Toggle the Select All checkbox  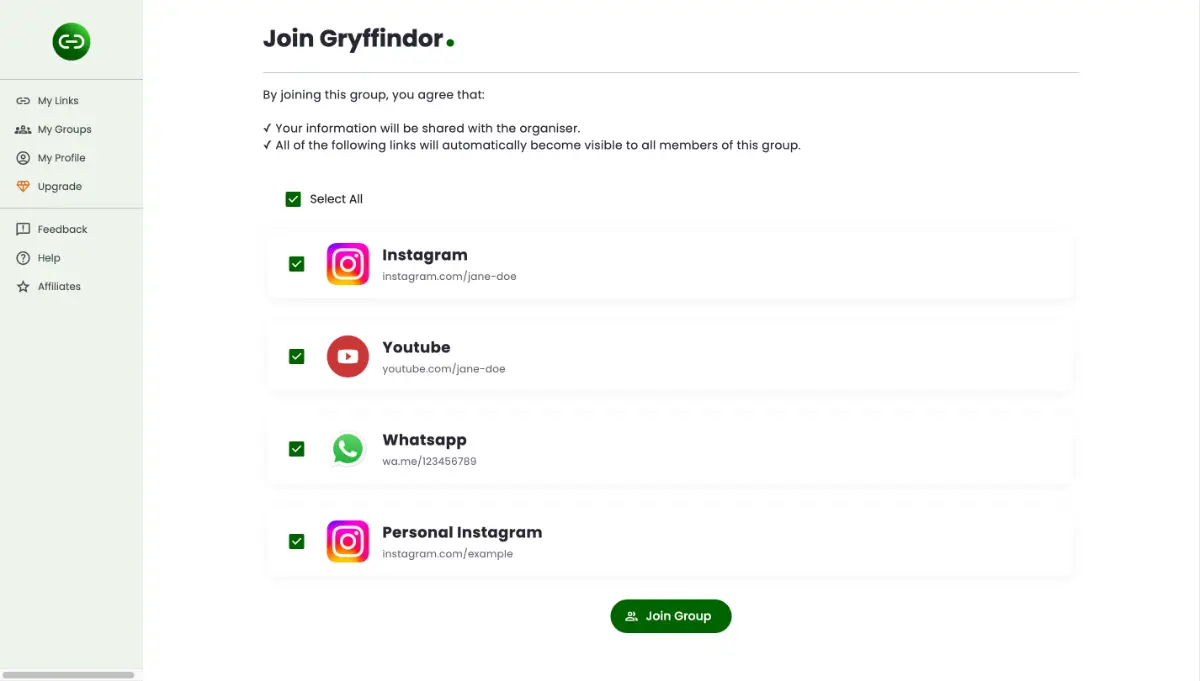[293, 199]
